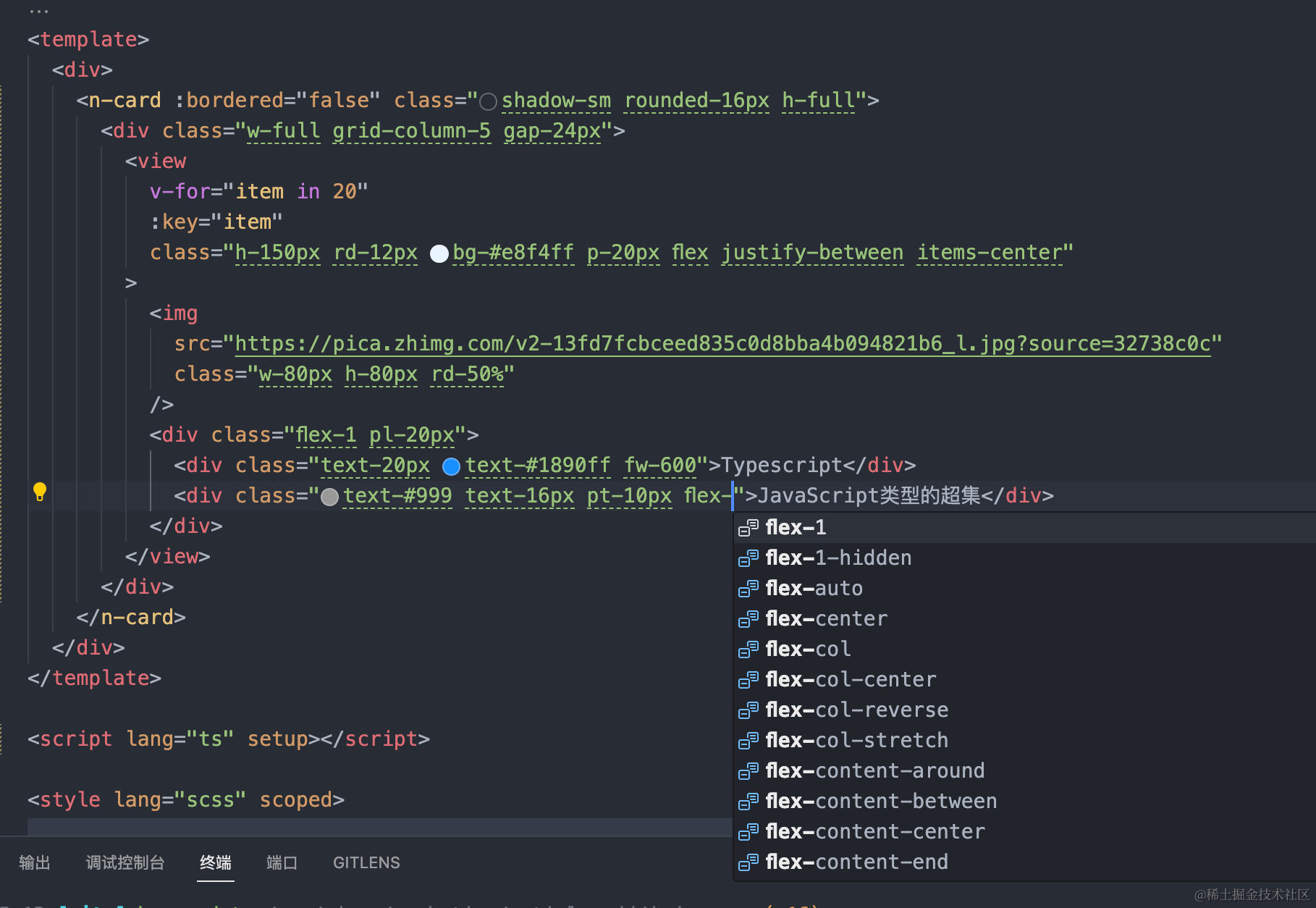Click the closing </n-card> tag

click(131, 617)
